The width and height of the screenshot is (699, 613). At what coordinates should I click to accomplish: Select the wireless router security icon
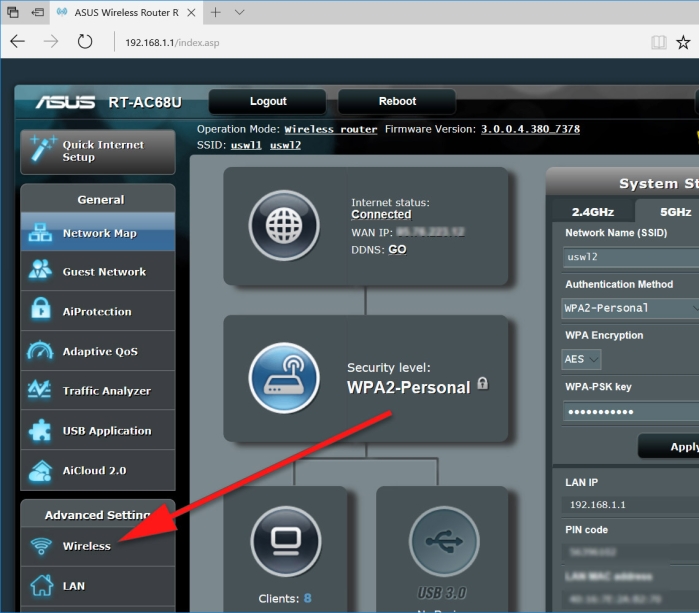[x=284, y=378]
